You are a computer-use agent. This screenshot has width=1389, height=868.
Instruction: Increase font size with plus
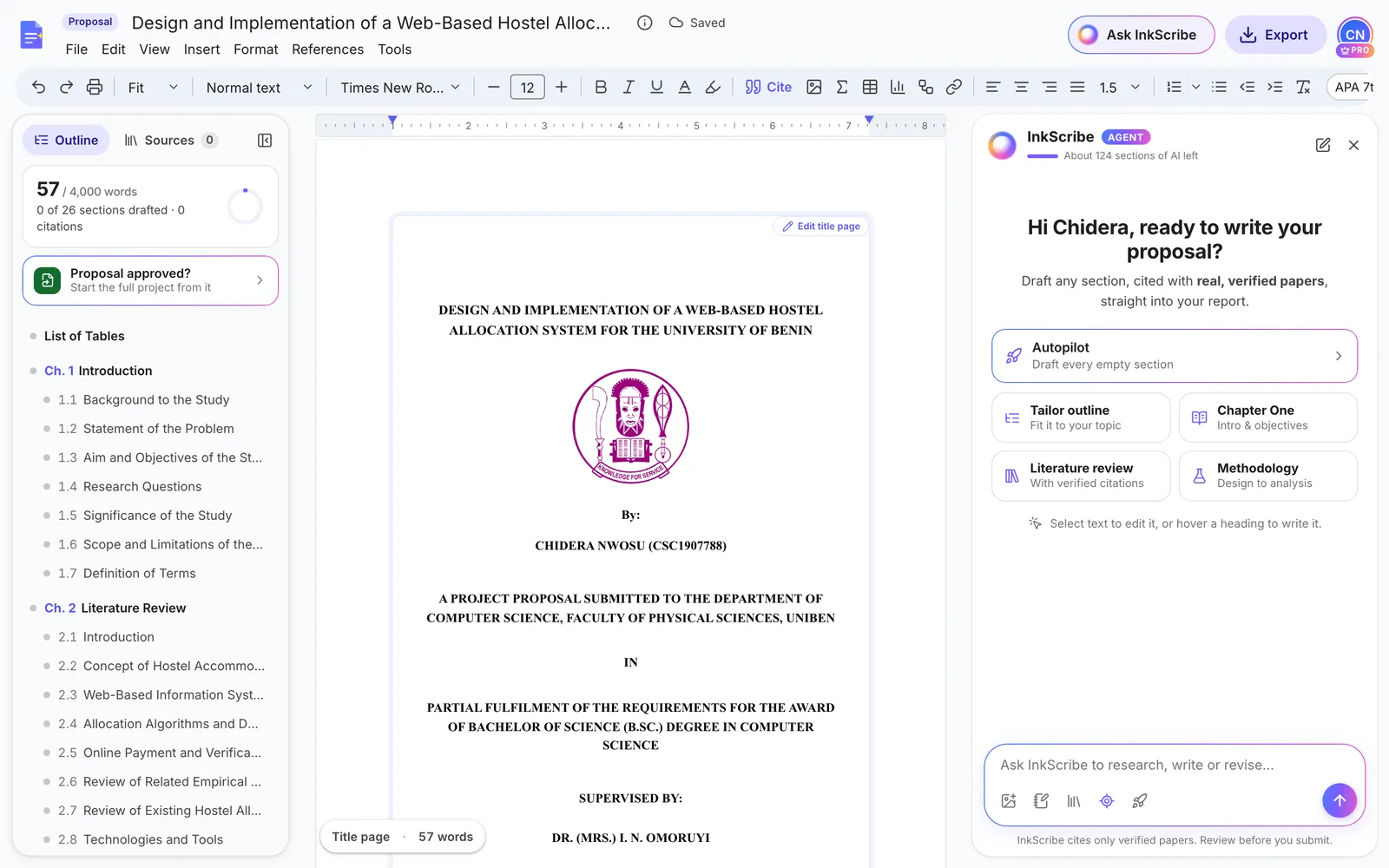pyautogui.click(x=561, y=87)
